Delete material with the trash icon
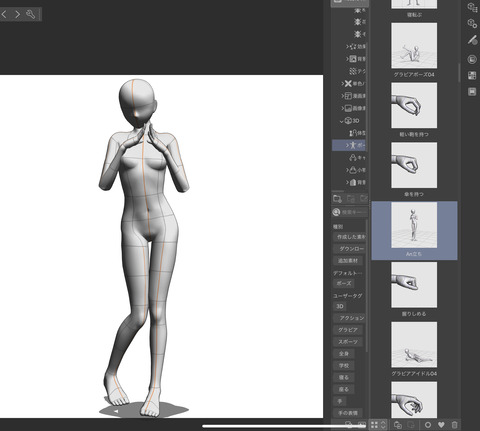The height and width of the screenshot is (431, 480). tap(454, 425)
